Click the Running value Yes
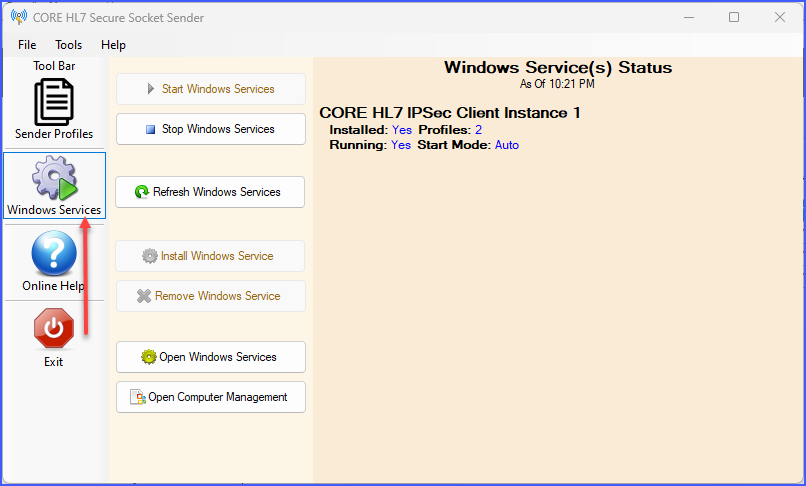The image size is (806, 486). click(x=401, y=145)
